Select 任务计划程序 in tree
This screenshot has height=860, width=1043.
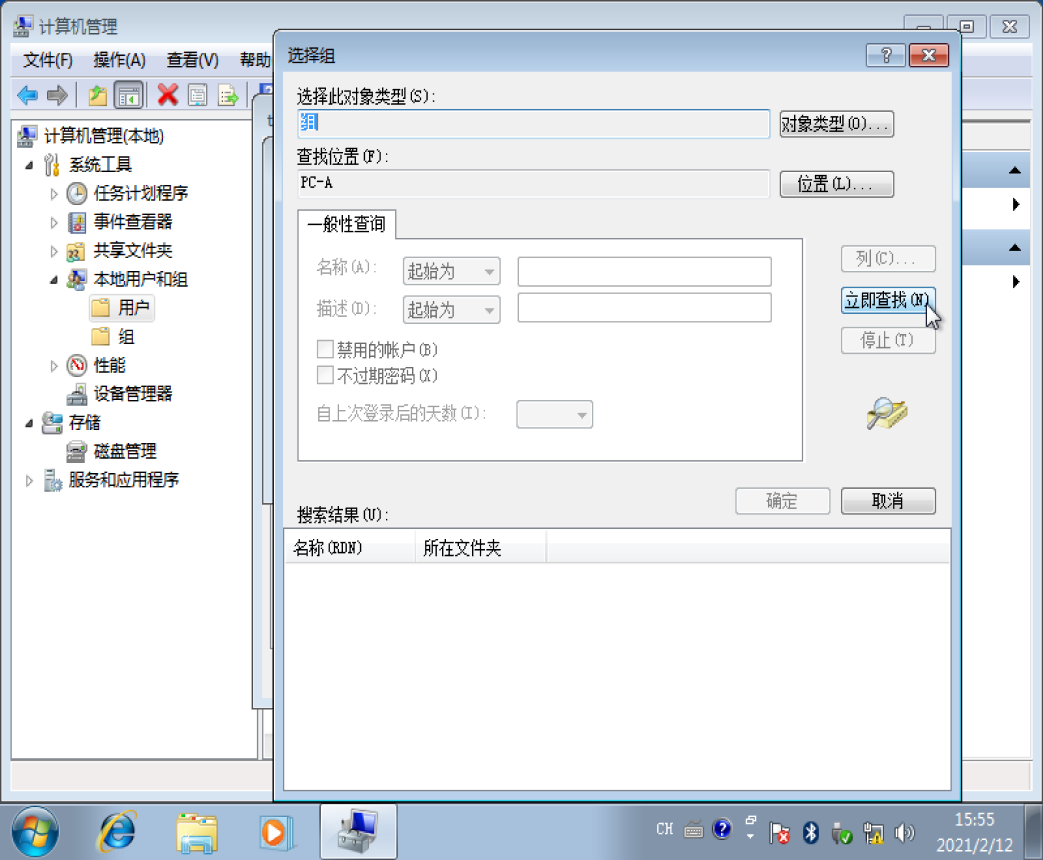point(140,193)
